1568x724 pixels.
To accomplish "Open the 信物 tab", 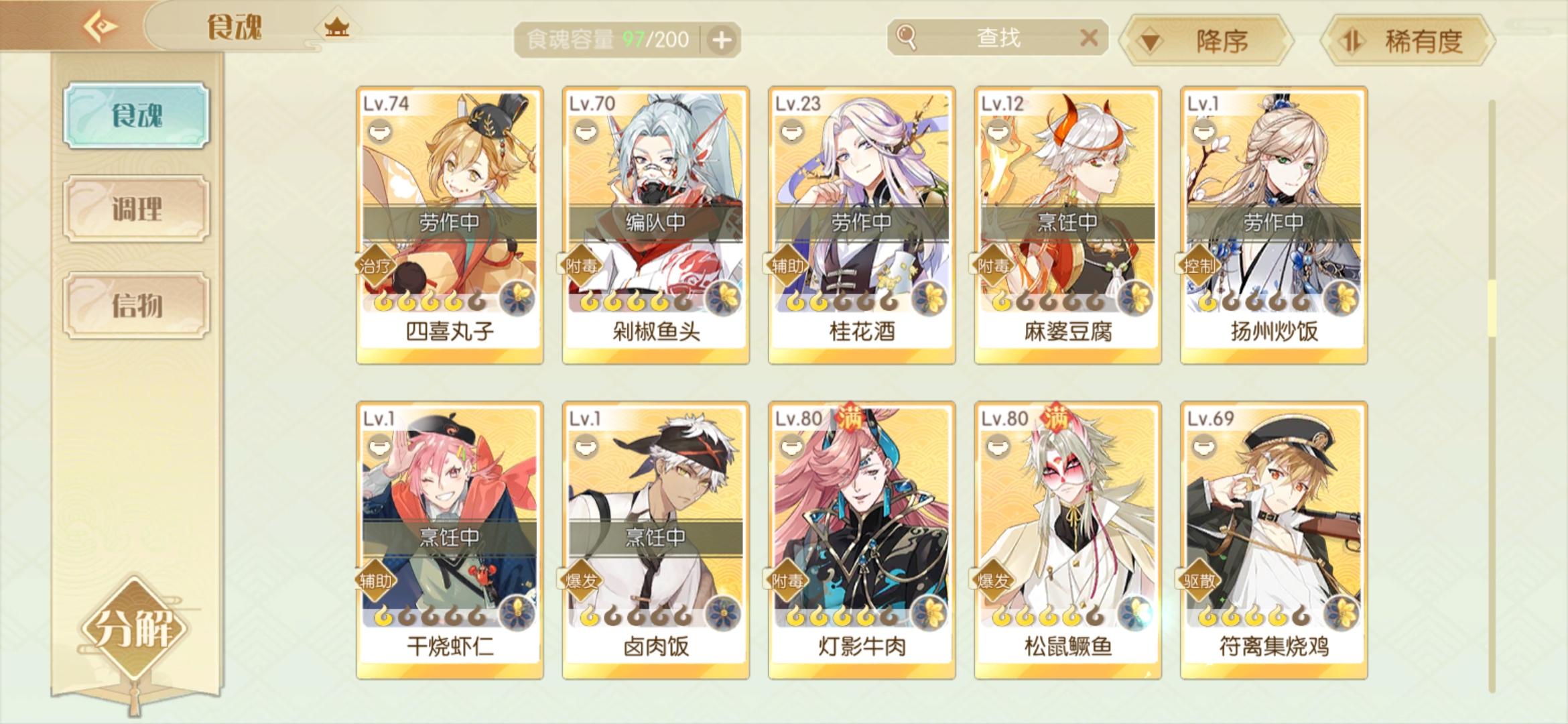I will pos(137,305).
